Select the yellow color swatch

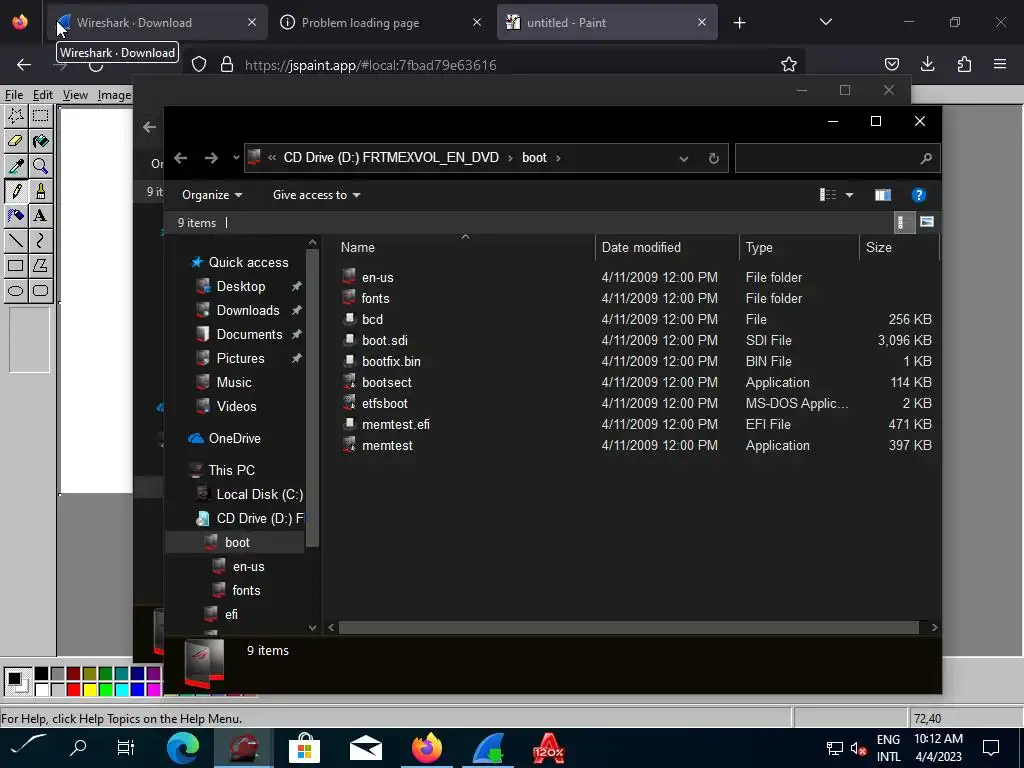tap(89, 690)
